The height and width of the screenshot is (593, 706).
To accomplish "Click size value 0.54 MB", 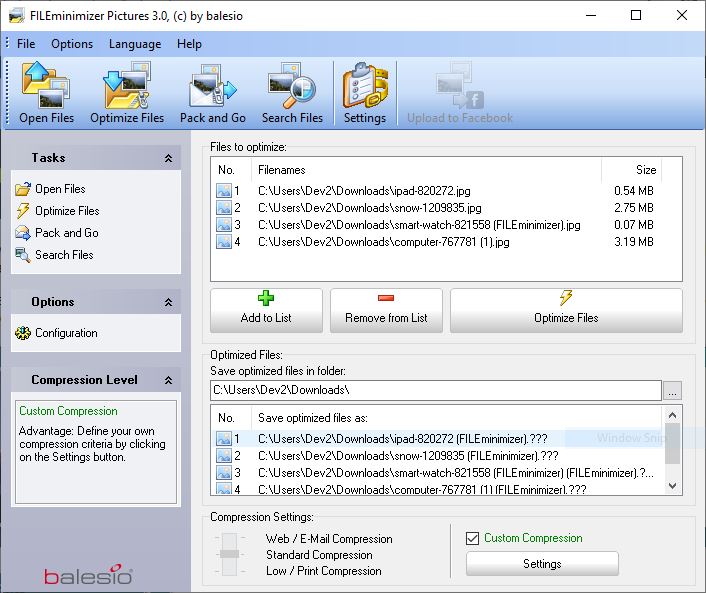I will tap(634, 190).
